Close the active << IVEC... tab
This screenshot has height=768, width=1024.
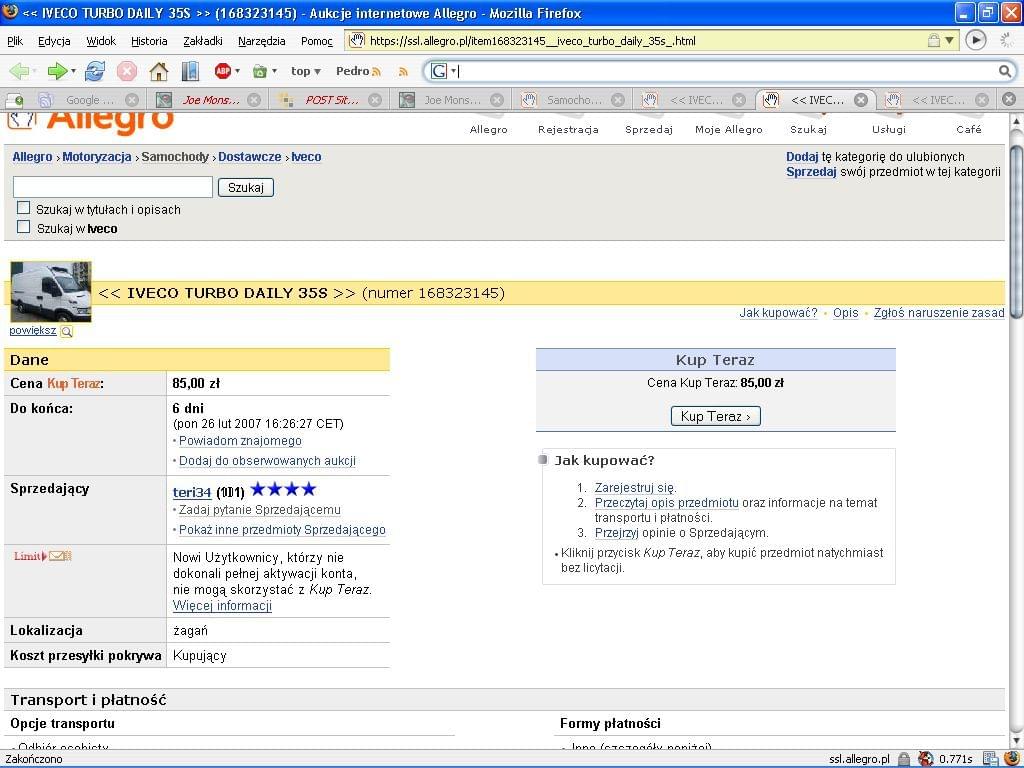click(x=861, y=100)
